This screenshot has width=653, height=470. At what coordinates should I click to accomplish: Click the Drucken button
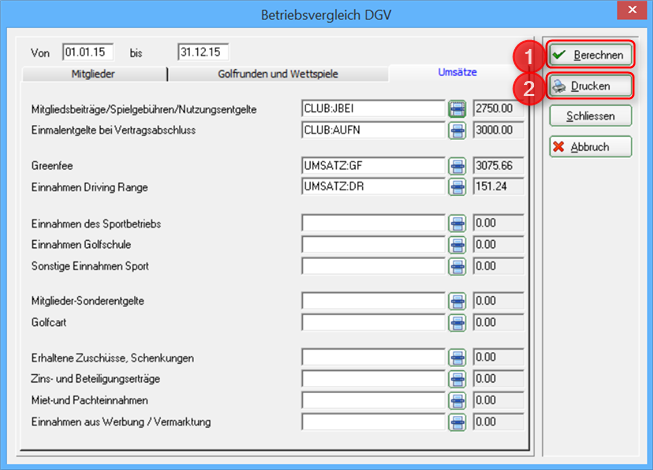coord(590,86)
